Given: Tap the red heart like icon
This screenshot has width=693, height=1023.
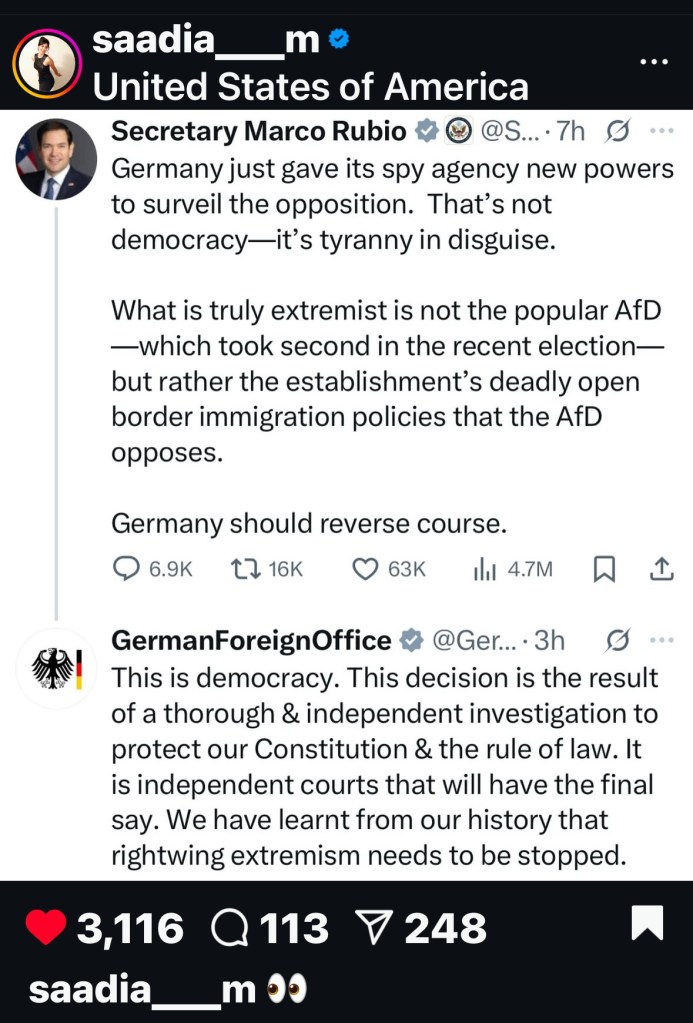Looking at the screenshot, I should point(45,928).
